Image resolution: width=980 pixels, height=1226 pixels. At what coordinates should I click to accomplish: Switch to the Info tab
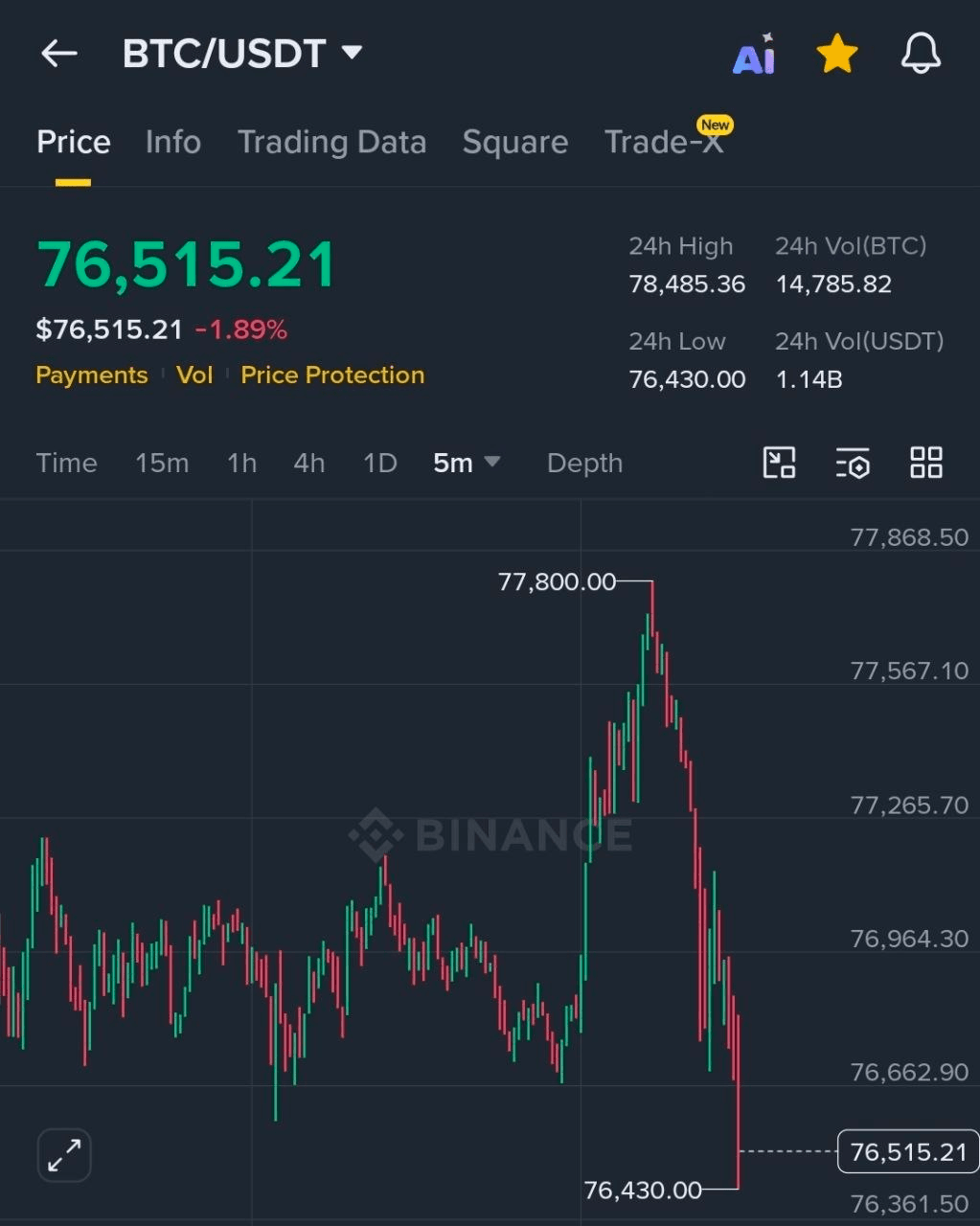(x=173, y=143)
